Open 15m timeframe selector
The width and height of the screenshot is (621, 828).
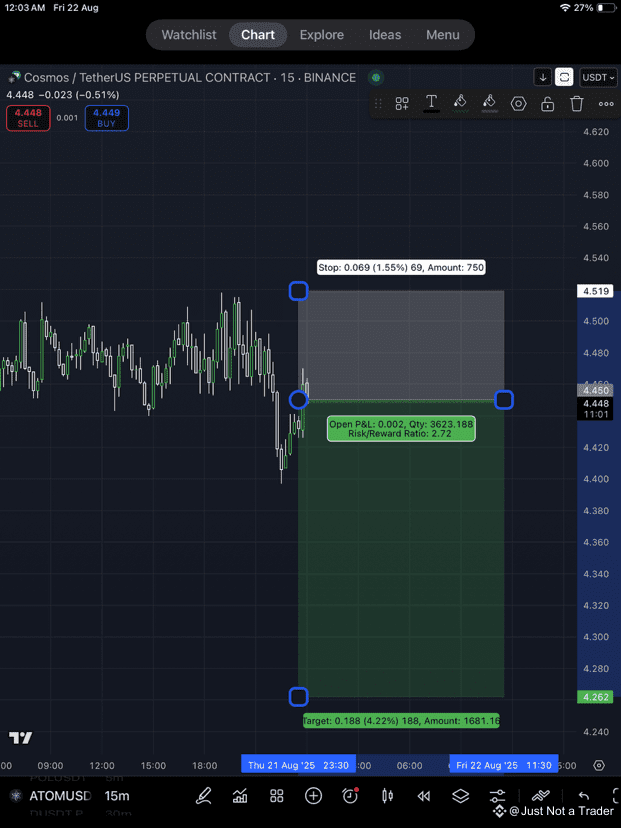pyautogui.click(x=117, y=796)
